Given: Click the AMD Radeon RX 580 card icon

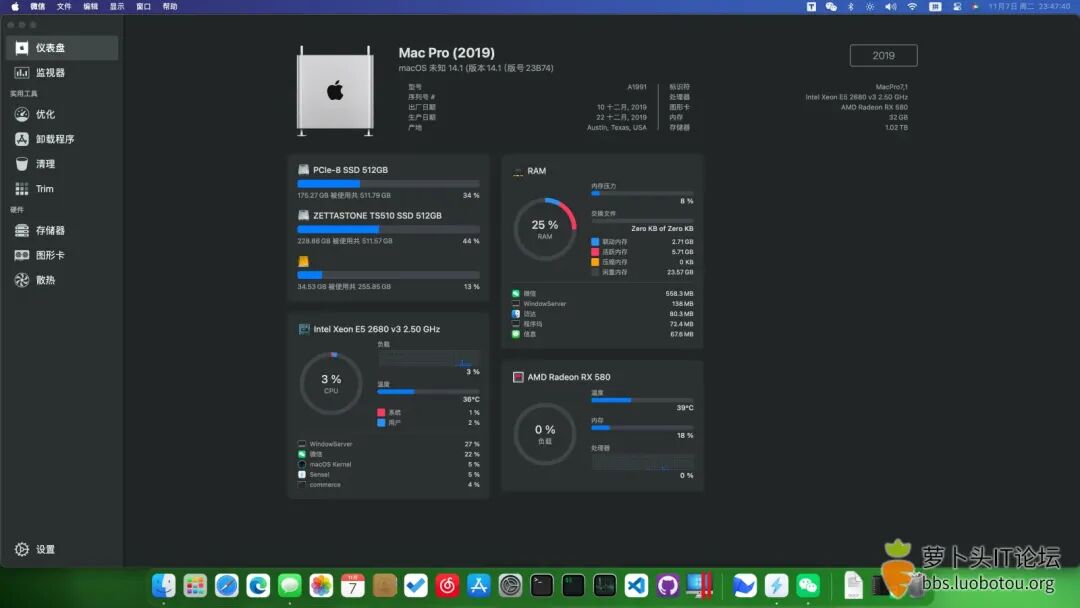Looking at the screenshot, I should [x=518, y=377].
